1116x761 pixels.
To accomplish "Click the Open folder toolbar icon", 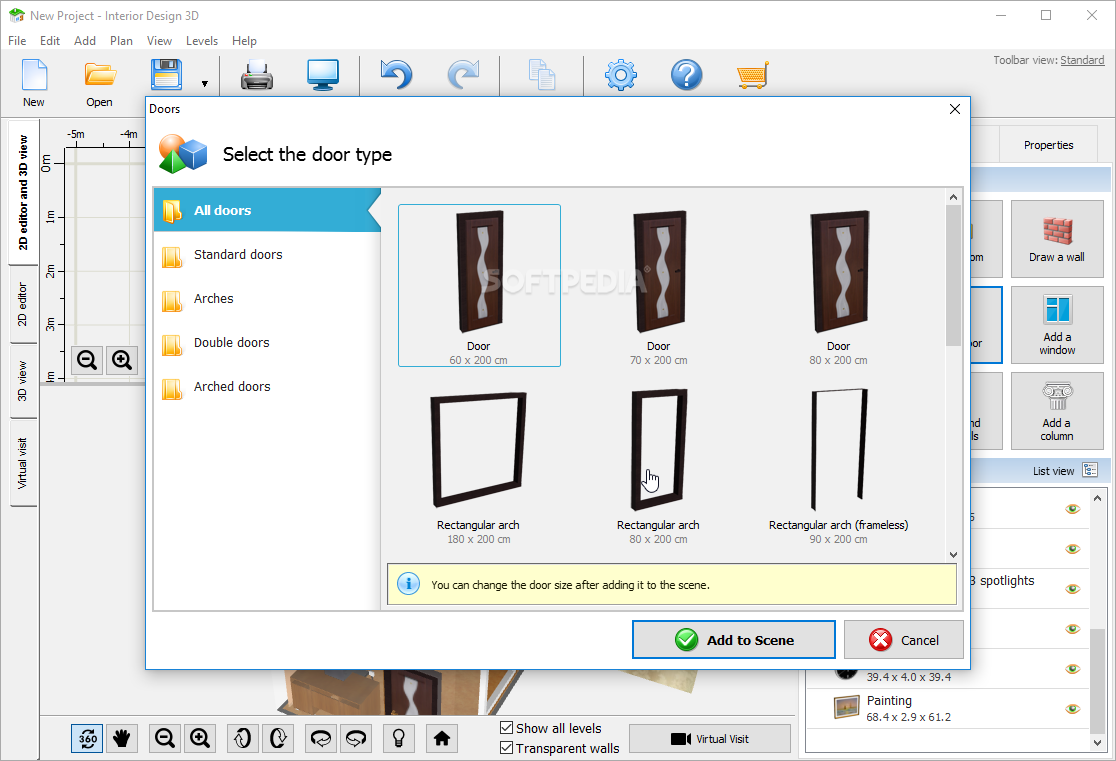I will pos(100,74).
